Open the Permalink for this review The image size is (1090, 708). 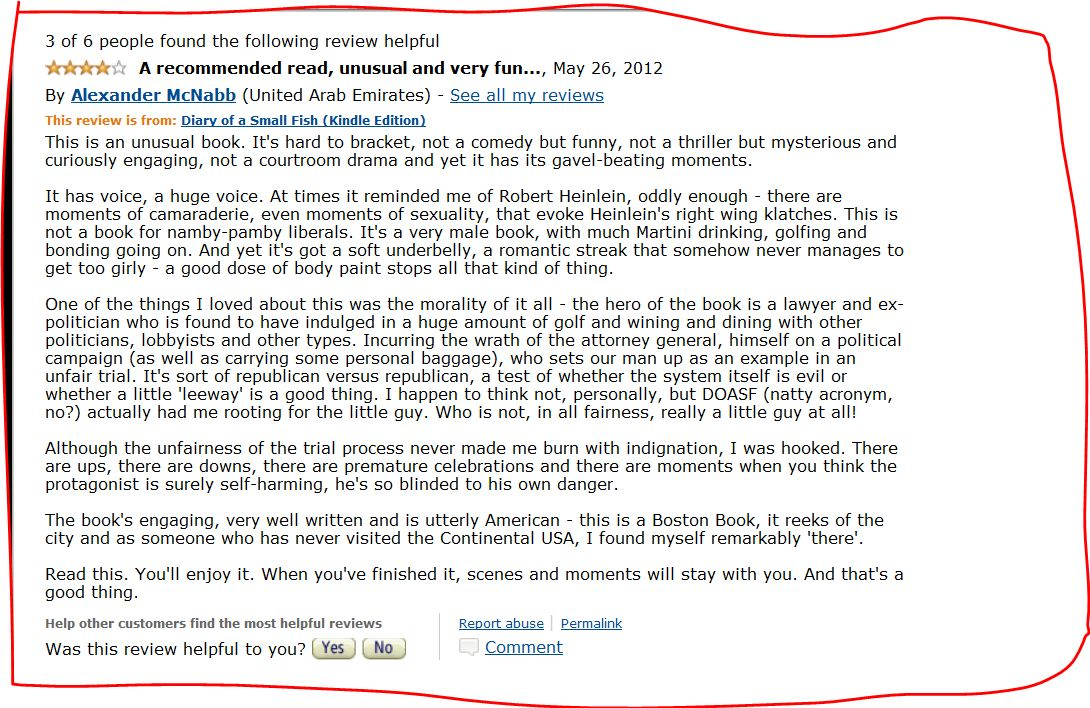point(592,623)
